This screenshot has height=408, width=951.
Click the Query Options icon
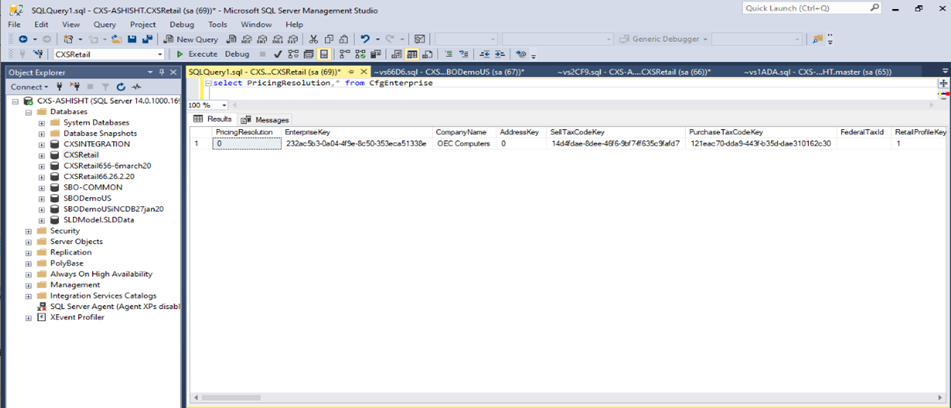(x=308, y=54)
